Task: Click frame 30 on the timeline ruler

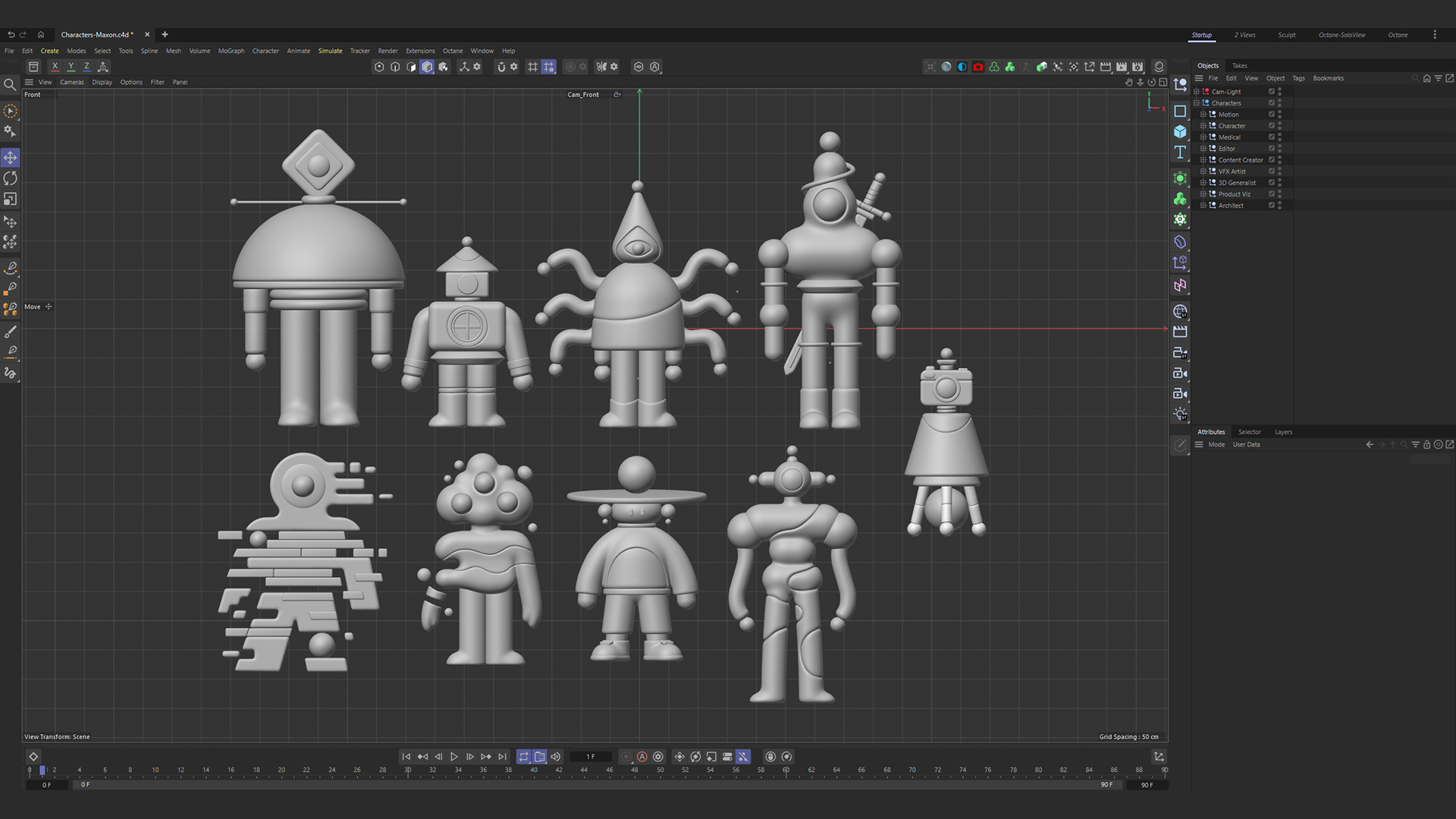Action: point(408,770)
